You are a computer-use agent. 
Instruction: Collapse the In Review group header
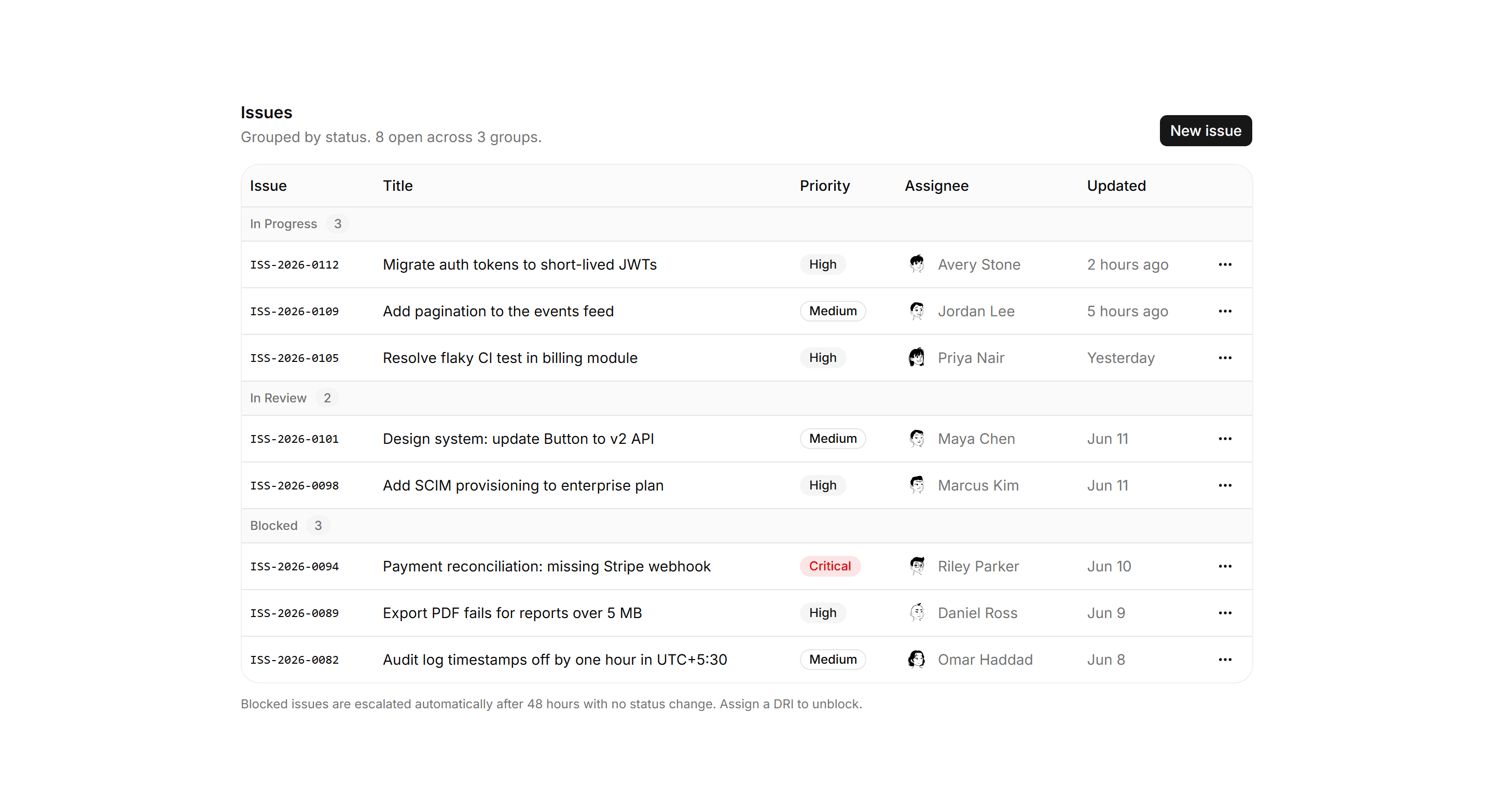coord(746,398)
